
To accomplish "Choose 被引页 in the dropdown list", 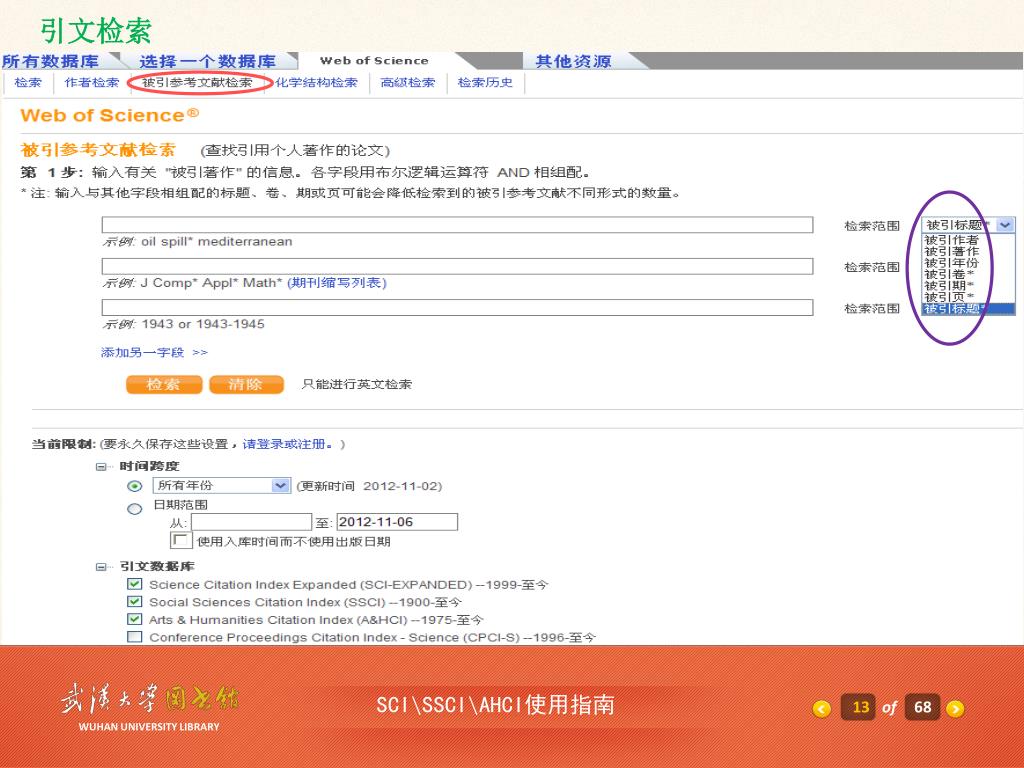I will 949,297.
